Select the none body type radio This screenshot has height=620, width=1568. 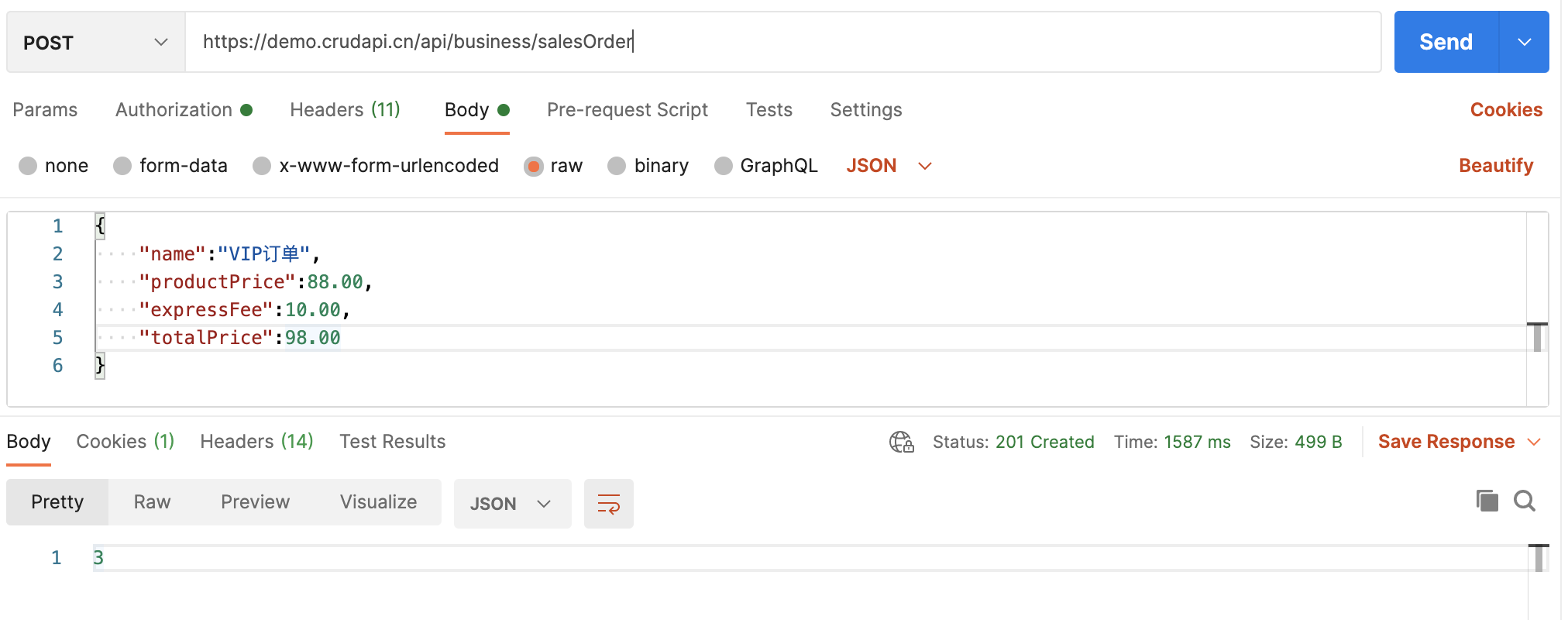pyautogui.click(x=28, y=166)
